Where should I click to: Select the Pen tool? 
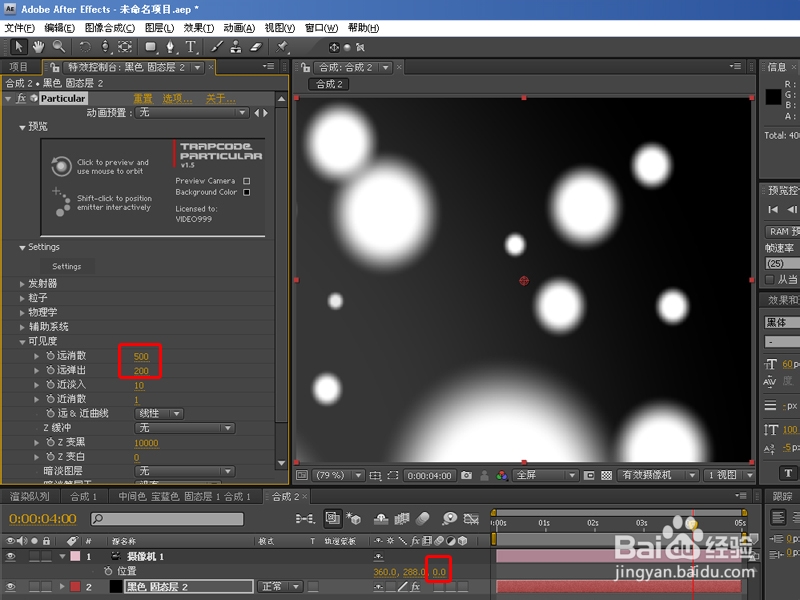click(170, 47)
